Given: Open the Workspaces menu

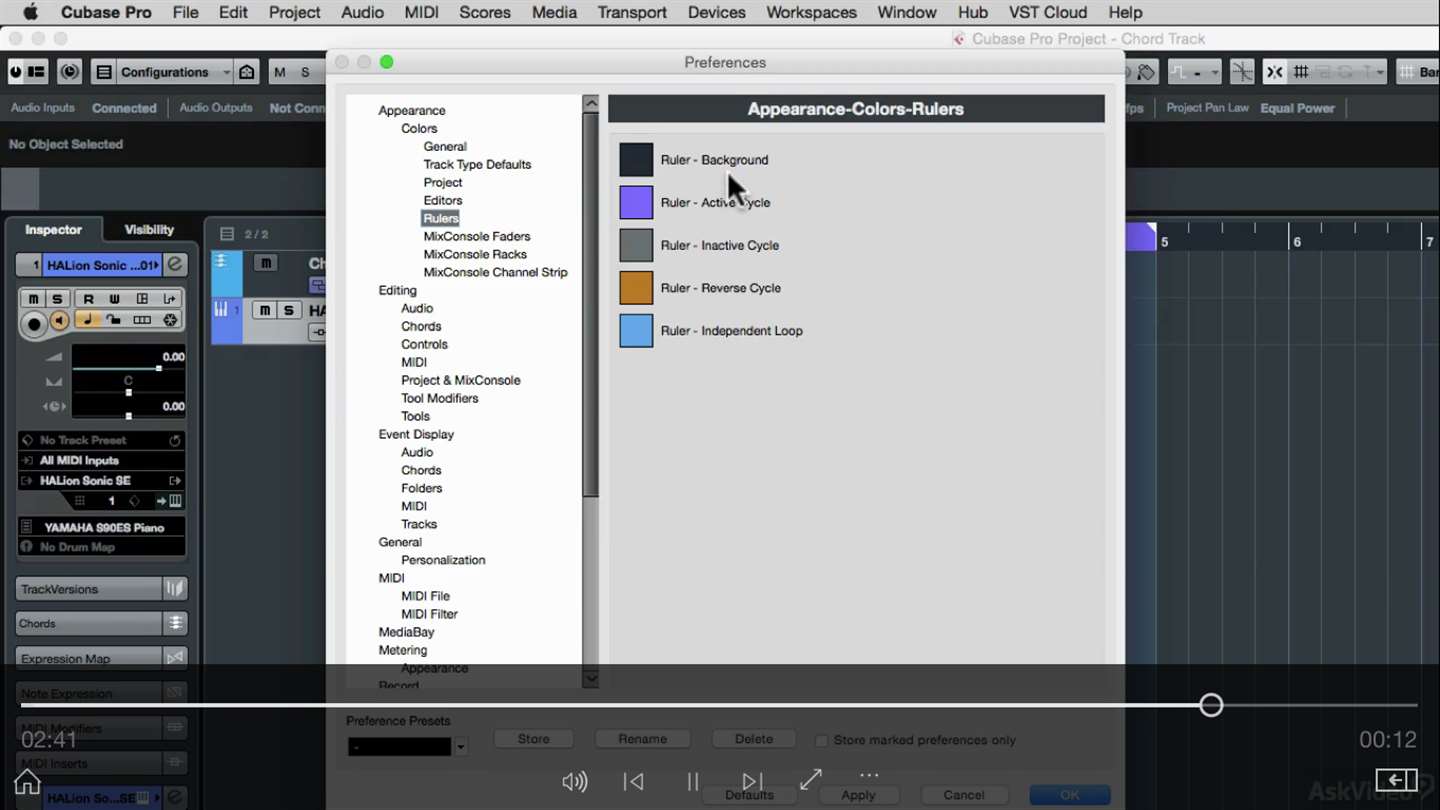Looking at the screenshot, I should [x=811, y=13].
